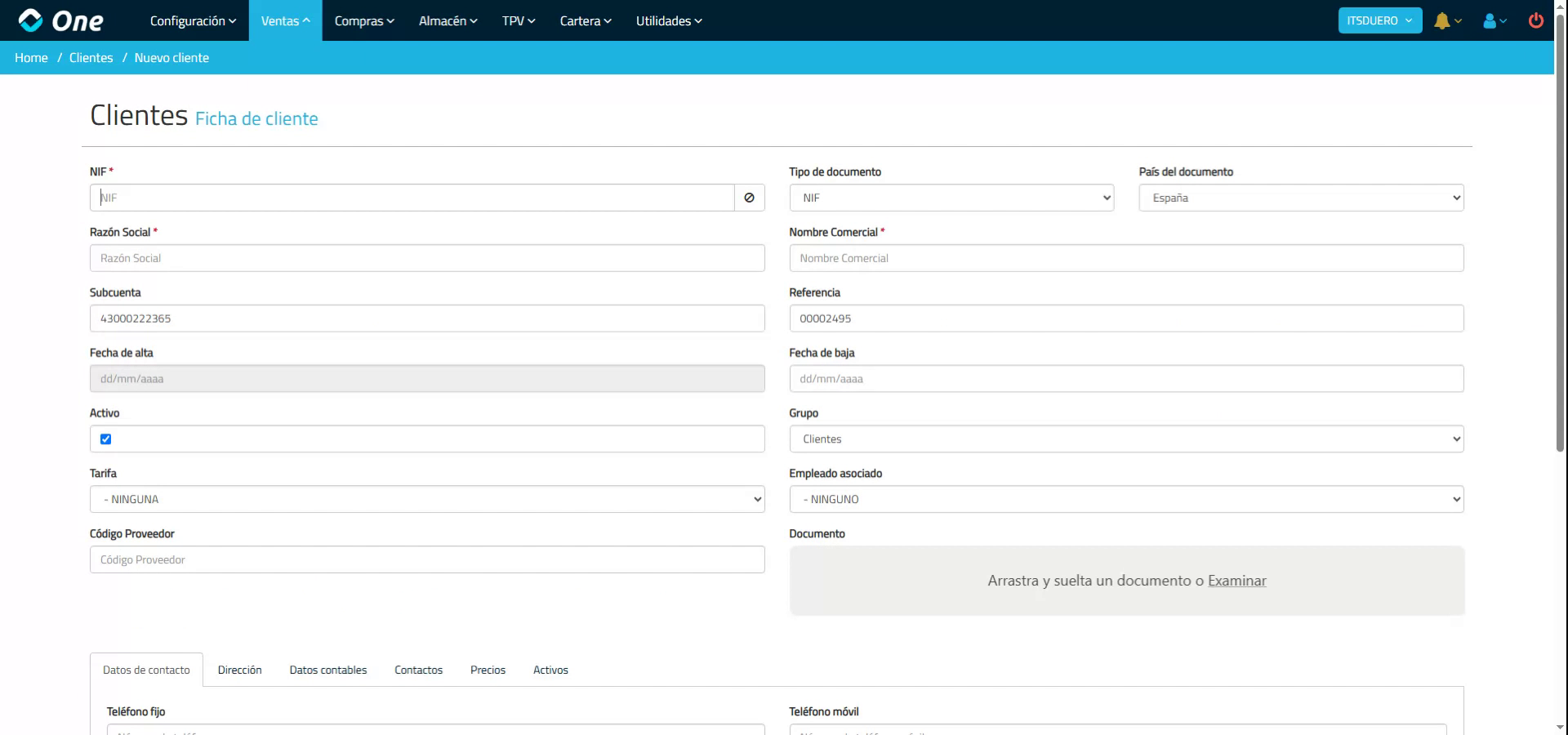Open the user profile icon
Viewport: 1568px width, 735px height.
point(1490,20)
